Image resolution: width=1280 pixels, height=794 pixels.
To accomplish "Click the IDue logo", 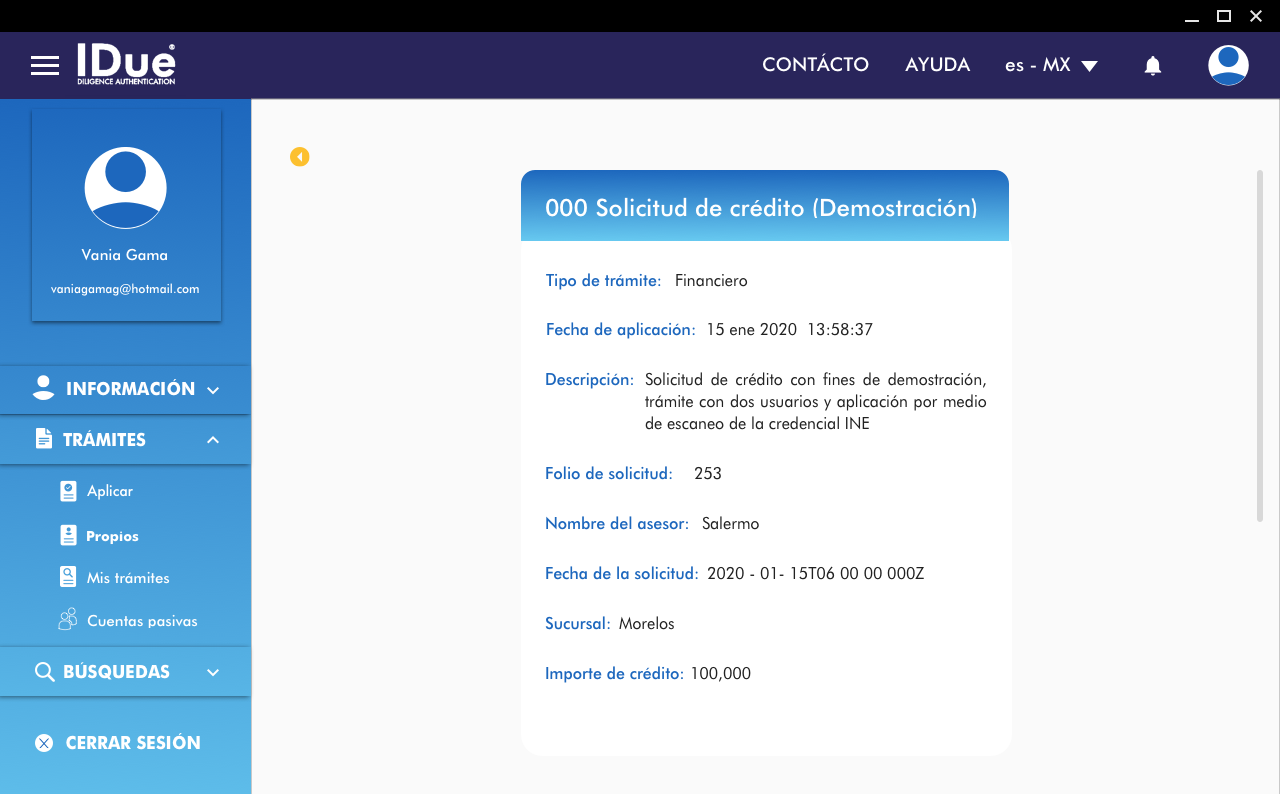I will pyautogui.click(x=126, y=64).
